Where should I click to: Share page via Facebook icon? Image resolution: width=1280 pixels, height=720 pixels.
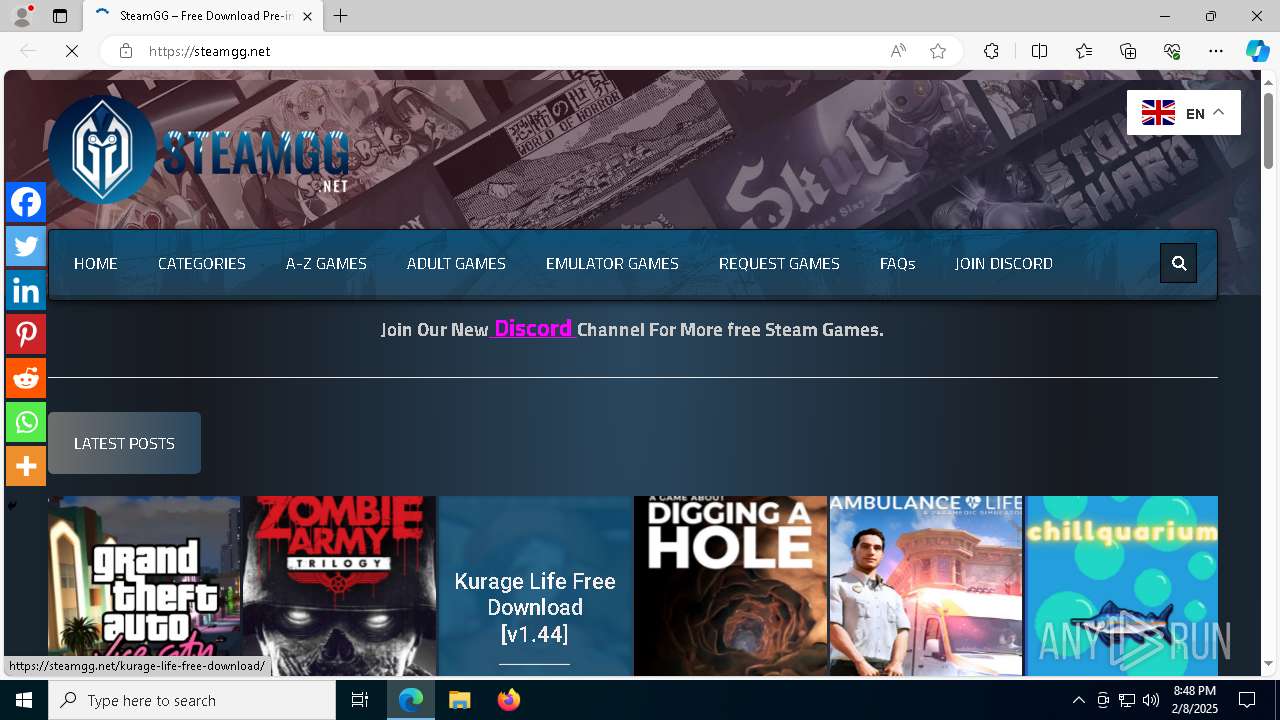tap(26, 202)
